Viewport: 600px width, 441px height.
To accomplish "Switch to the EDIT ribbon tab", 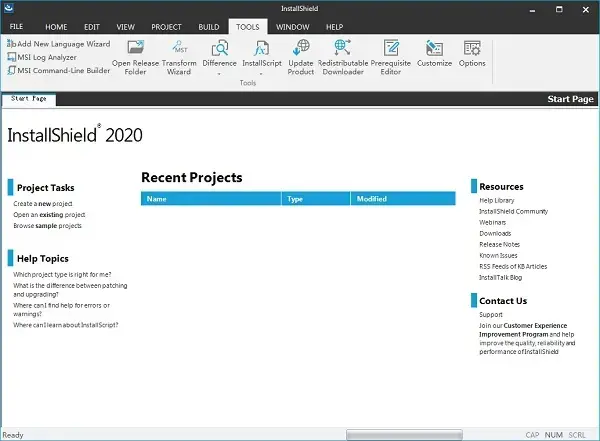I will click(92, 27).
